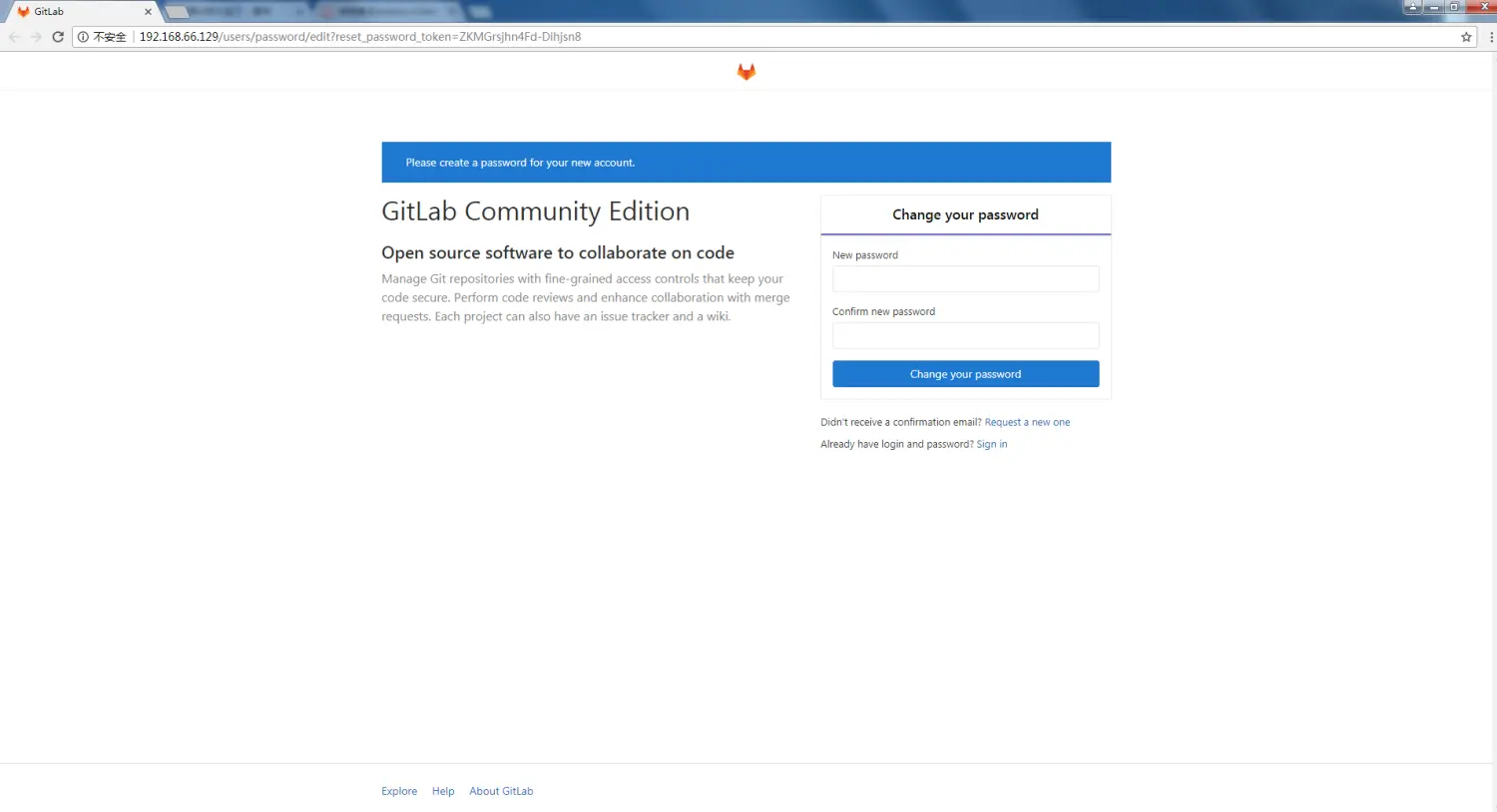Go back using the browser back arrow
Image resolution: width=1497 pixels, height=812 pixels.
[14, 37]
